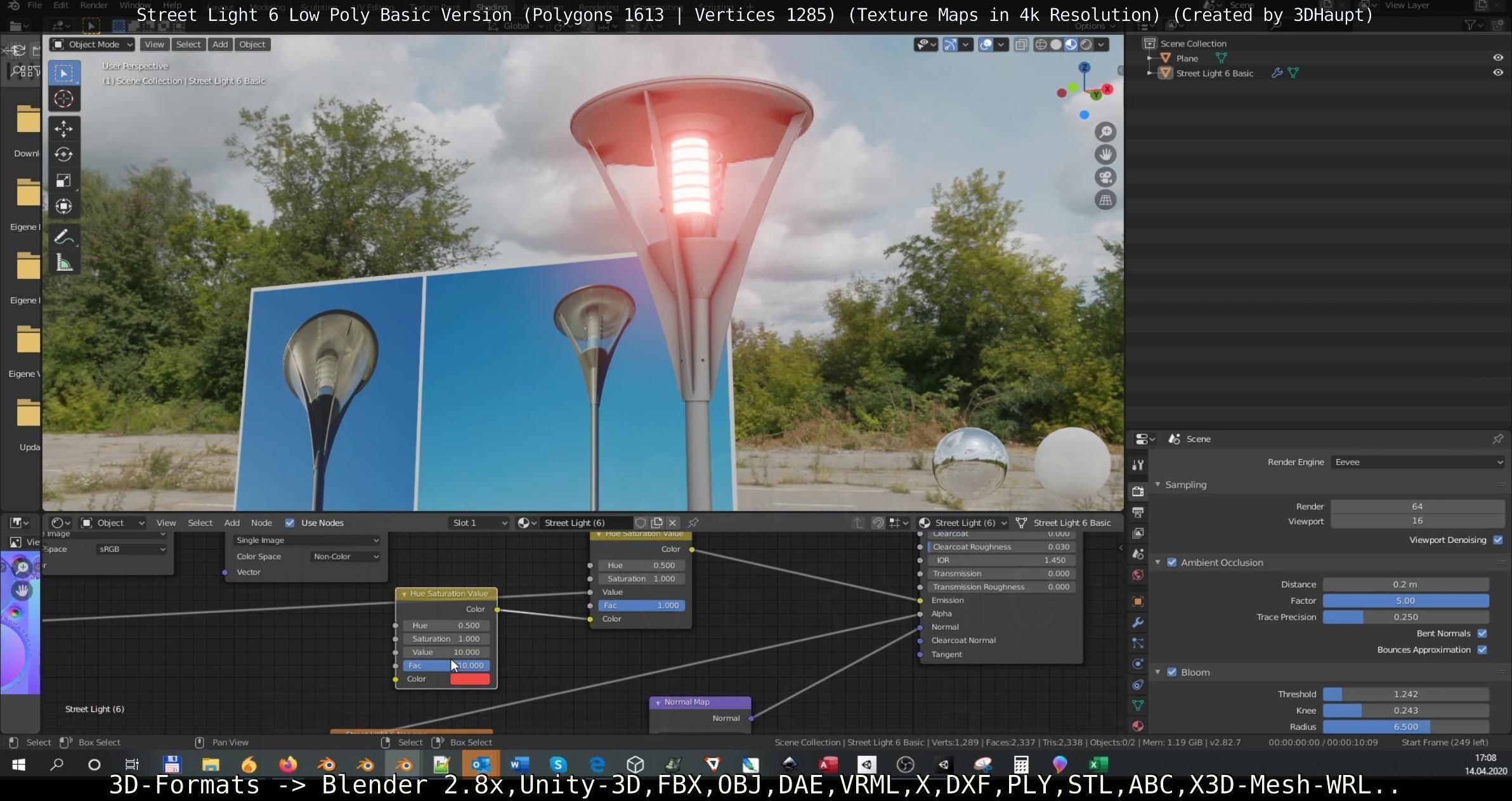Click the viewport zoom magnifier gizmo
The width and height of the screenshot is (1512, 801).
[1105, 132]
